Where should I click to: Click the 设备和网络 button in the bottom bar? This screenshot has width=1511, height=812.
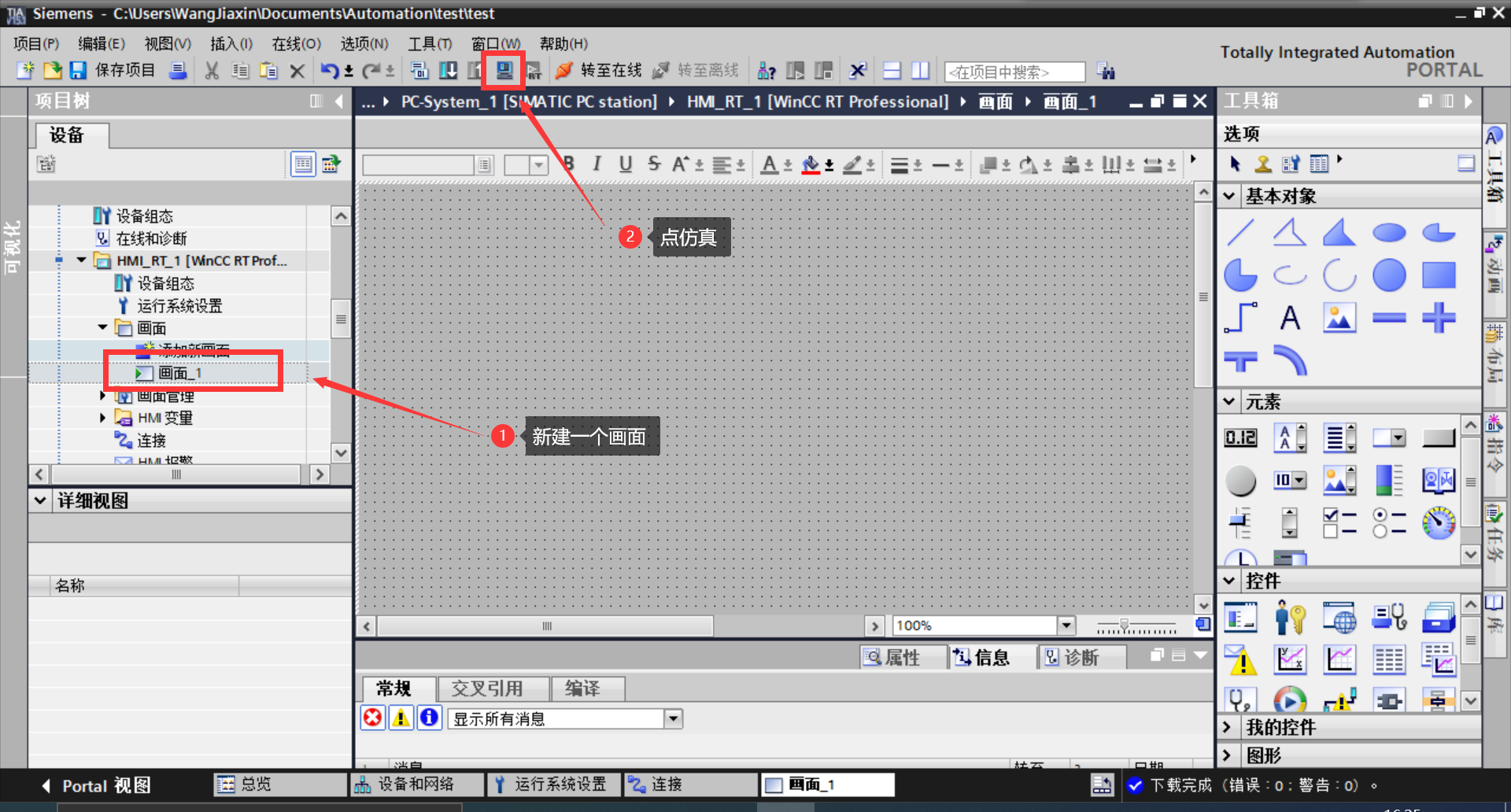click(416, 784)
